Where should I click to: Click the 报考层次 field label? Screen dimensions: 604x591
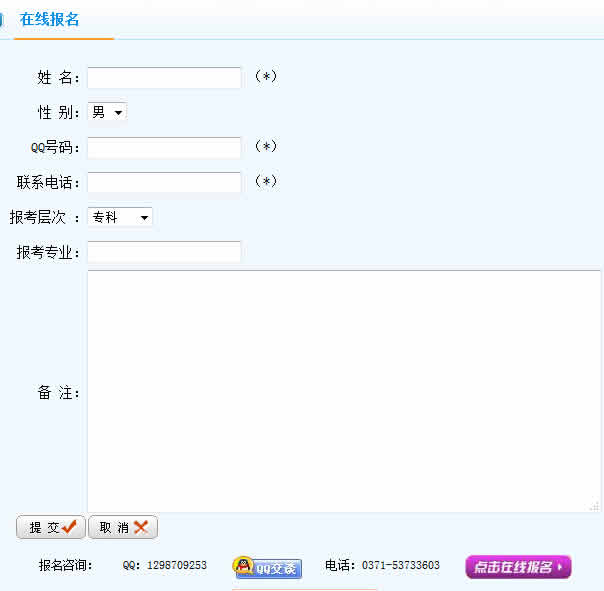pyautogui.click(x=38, y=217)
